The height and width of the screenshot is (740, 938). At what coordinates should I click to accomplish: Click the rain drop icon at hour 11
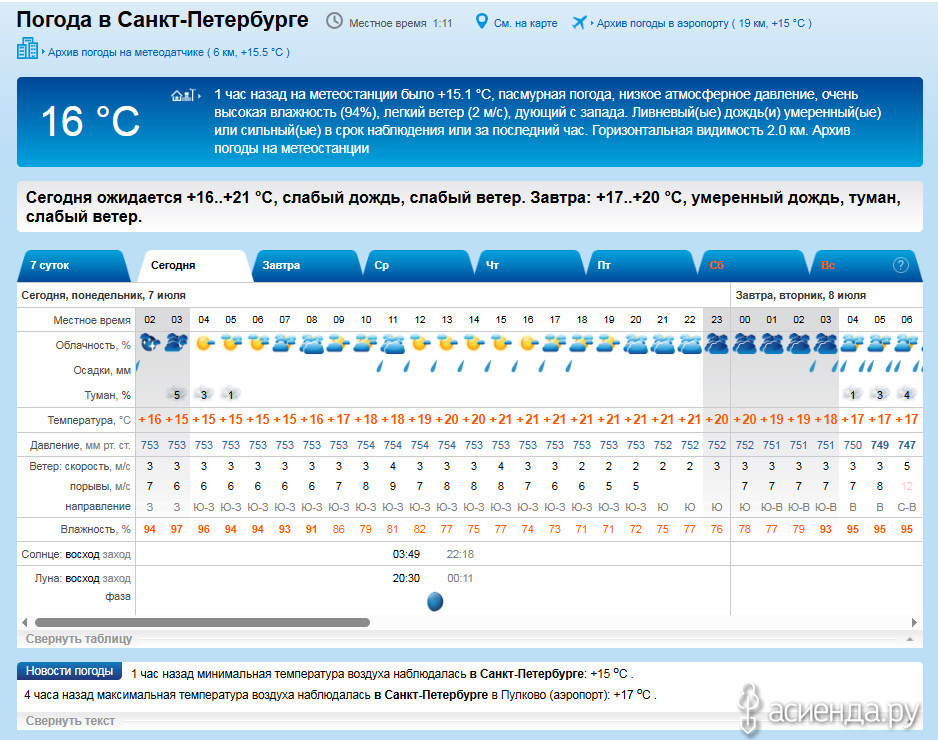pyautogui.click(x=379, y=366)
